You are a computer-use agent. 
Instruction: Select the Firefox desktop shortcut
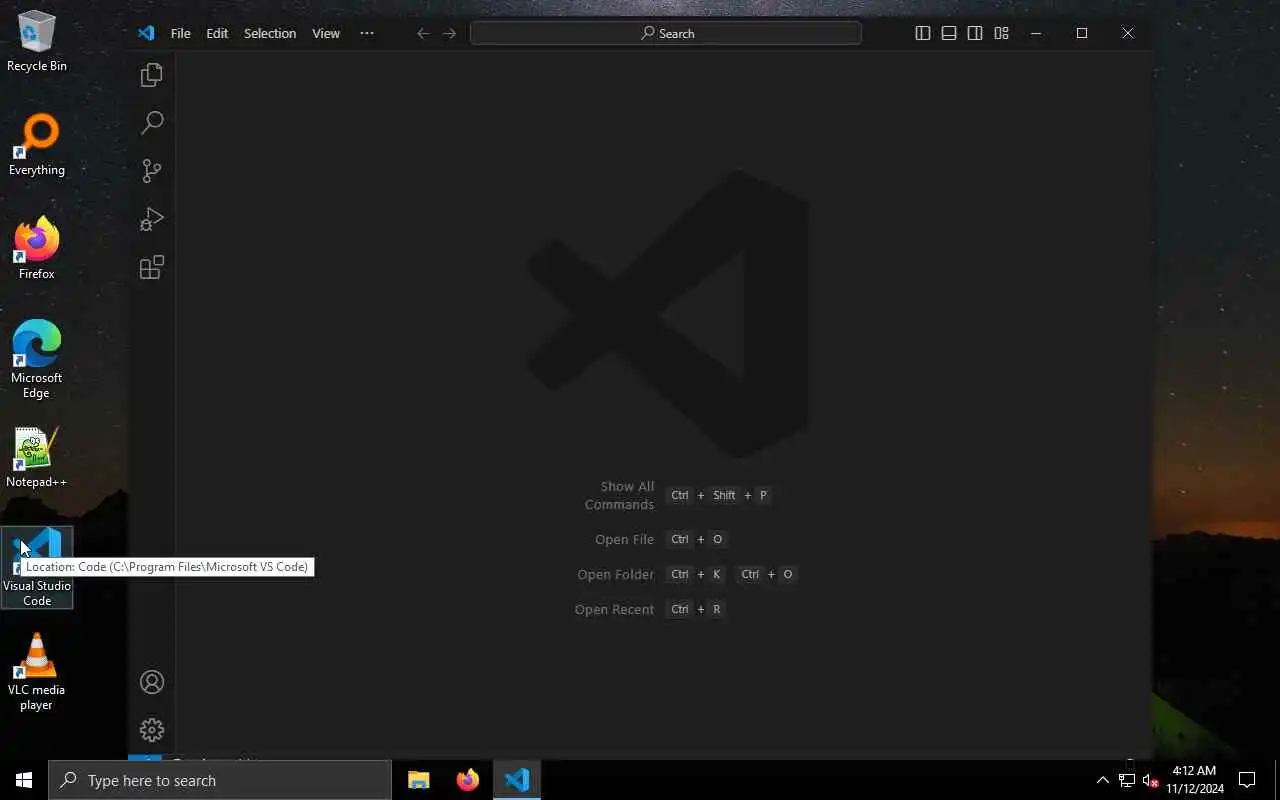pos(37,249)
